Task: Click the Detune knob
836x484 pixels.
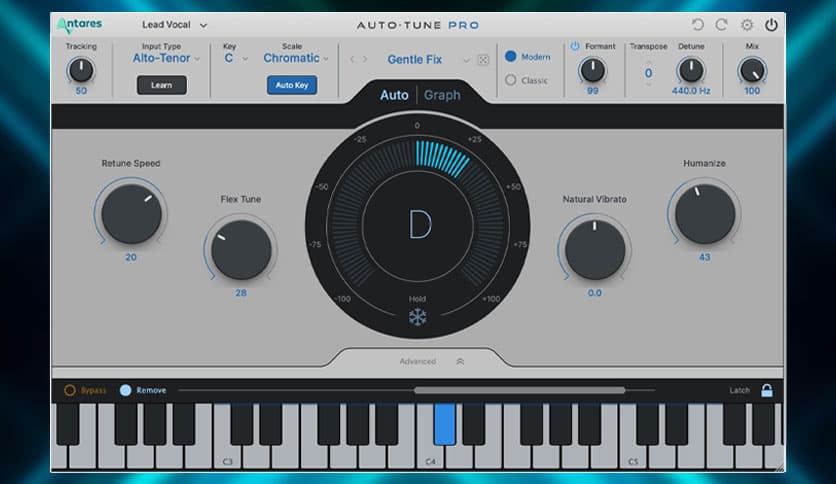Action: pos(691,70)
